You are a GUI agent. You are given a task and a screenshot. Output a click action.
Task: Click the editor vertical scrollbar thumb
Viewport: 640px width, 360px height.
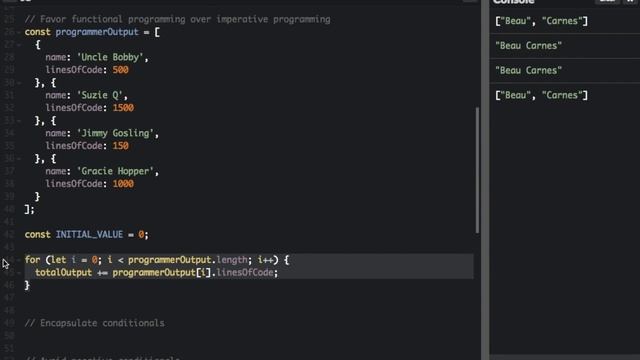click(x=477, y=170)
